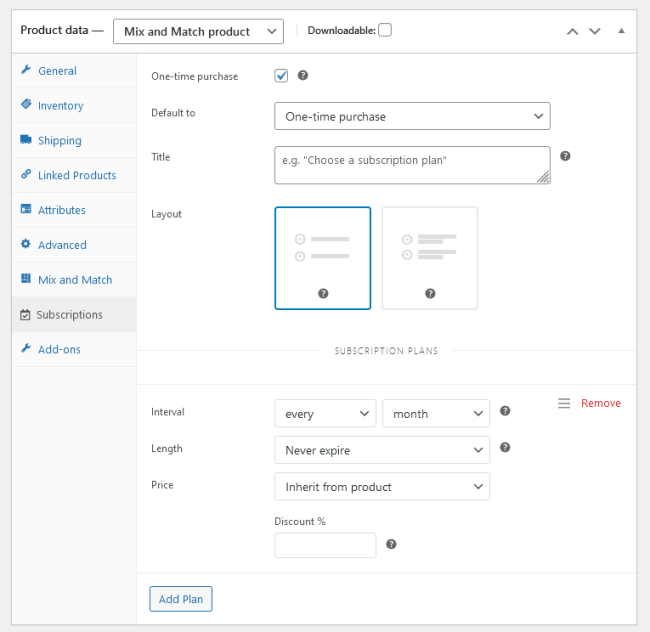Move Product data panel down
Viewport: 650px width, 632px height.
(595, 31)
